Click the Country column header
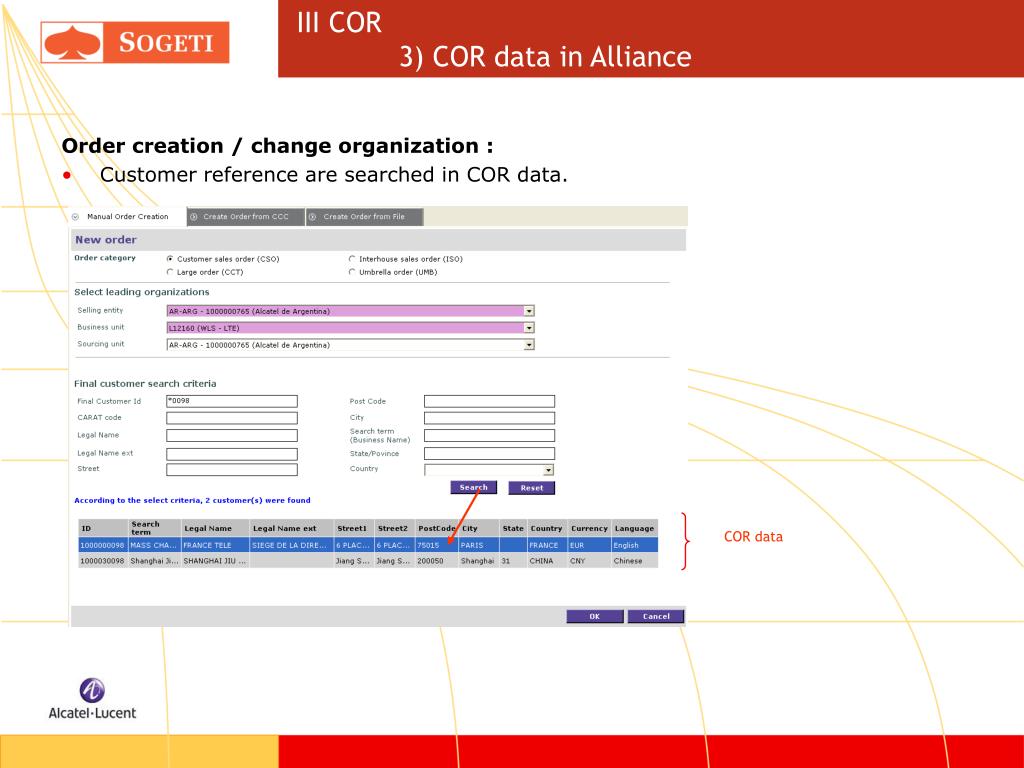Viewport: 1024px width, 768px height. tap(547, 528)
